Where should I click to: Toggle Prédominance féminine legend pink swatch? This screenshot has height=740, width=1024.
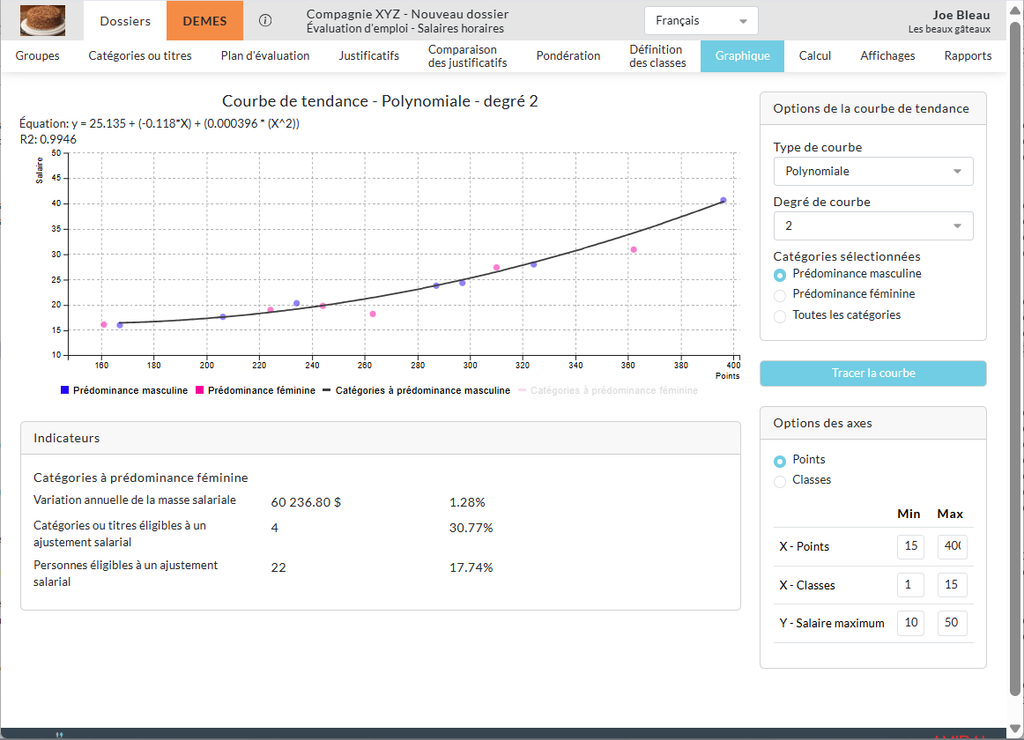pos(200,390)
